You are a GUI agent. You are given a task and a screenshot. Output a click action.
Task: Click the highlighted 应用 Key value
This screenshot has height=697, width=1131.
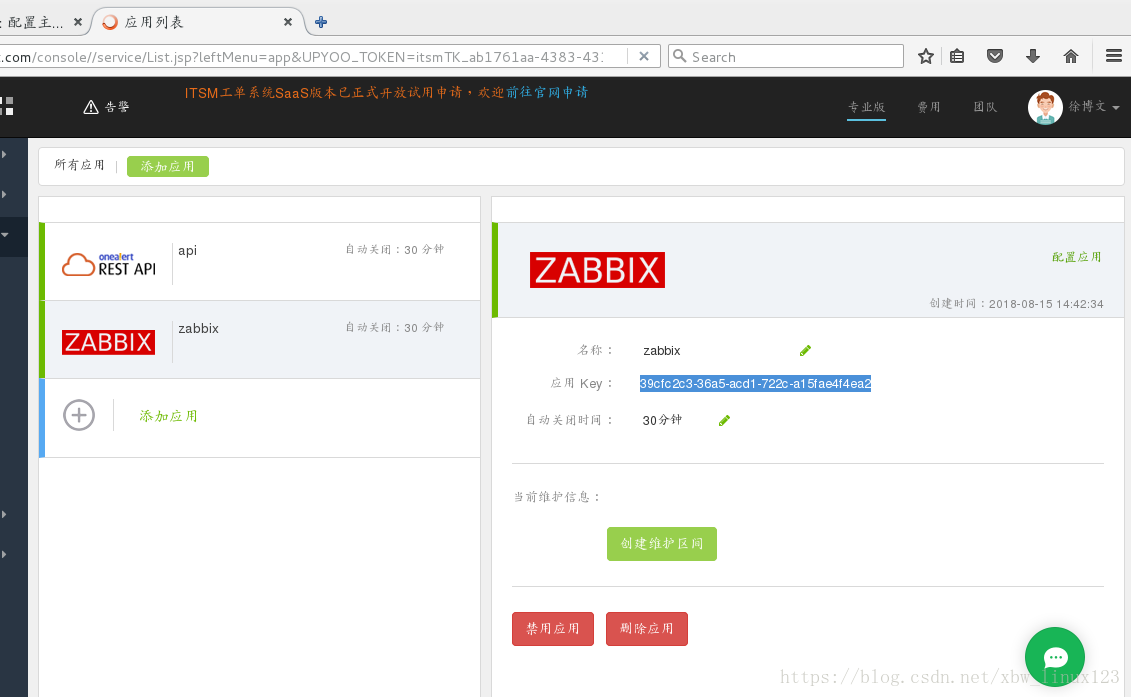755,384
